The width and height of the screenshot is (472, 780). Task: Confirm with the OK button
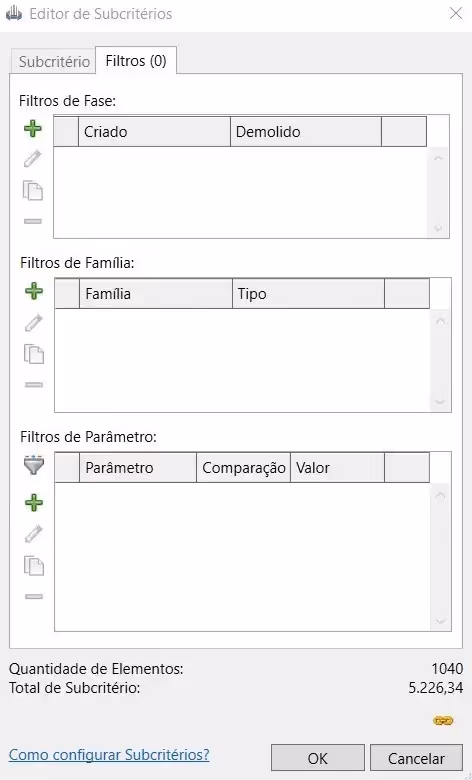pos(318,758)
